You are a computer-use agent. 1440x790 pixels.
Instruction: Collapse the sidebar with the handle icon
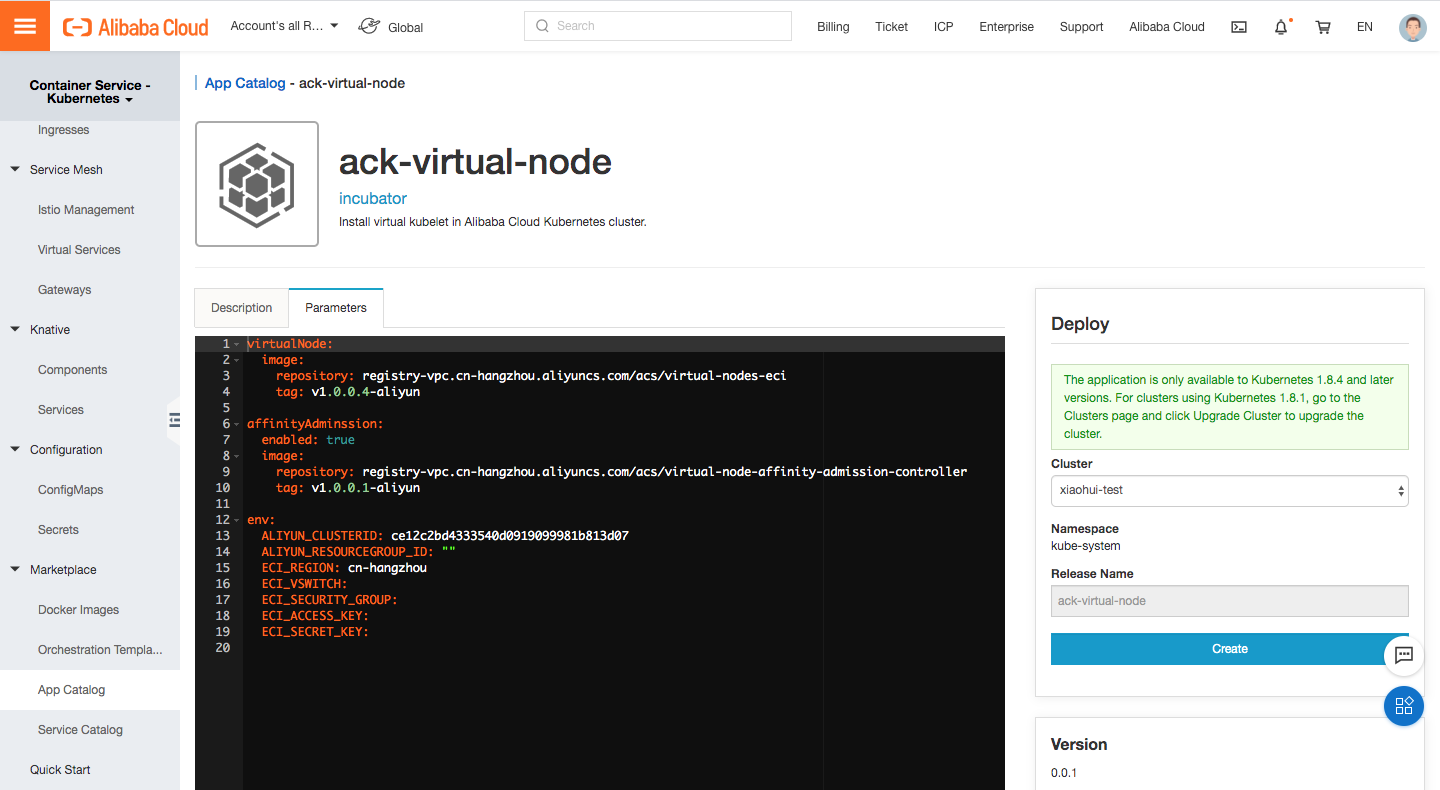174,420
